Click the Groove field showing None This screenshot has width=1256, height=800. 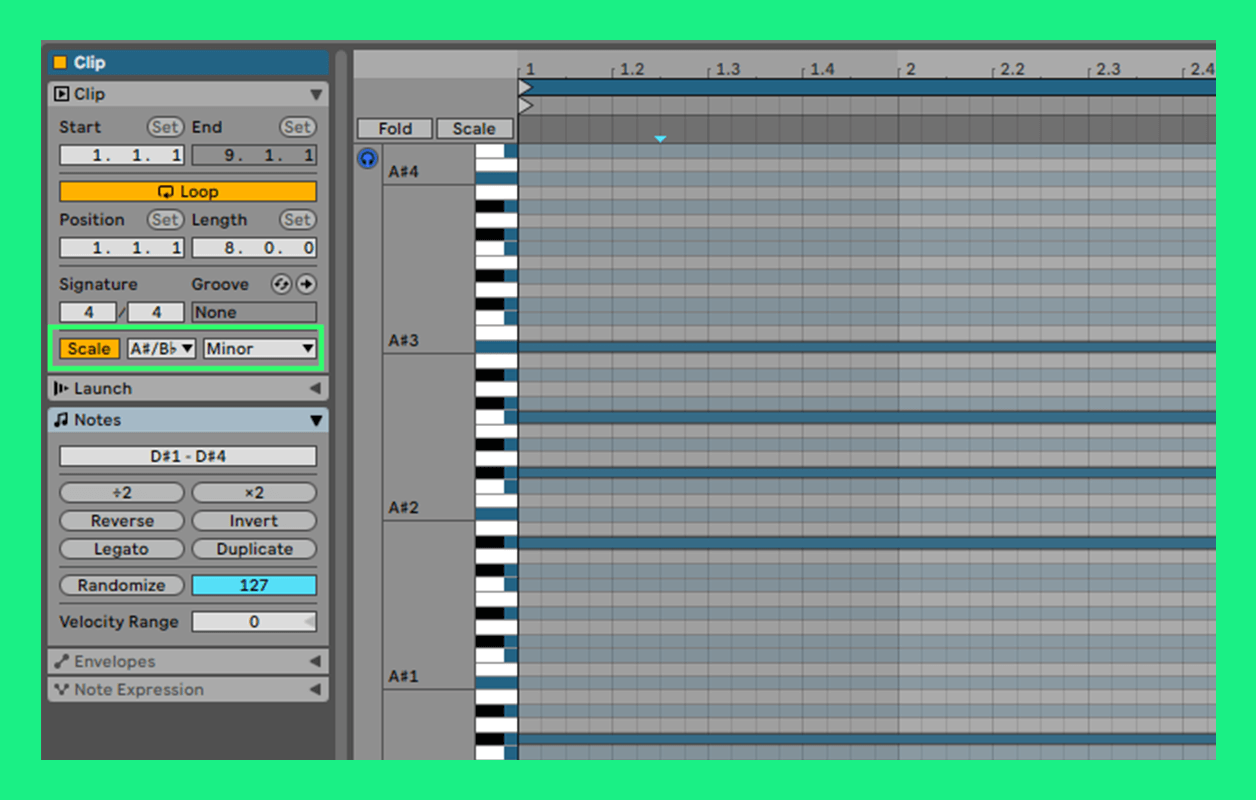click(x=254, y=313)
